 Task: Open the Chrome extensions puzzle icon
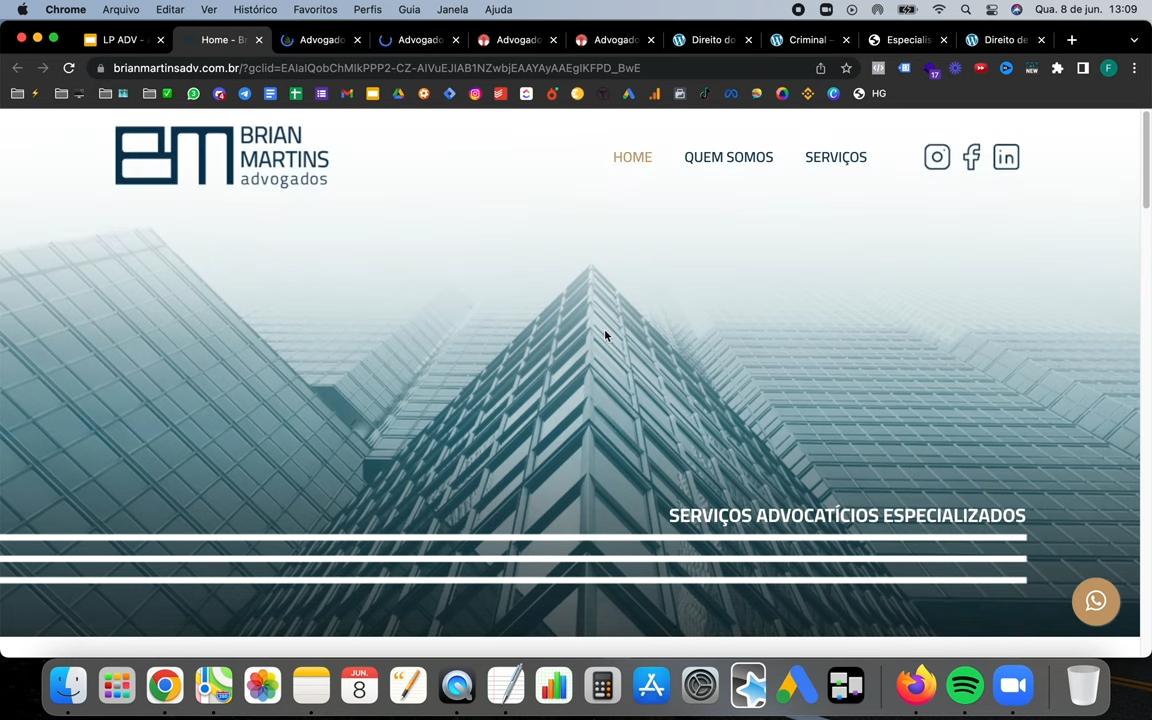click(1057, 68)
